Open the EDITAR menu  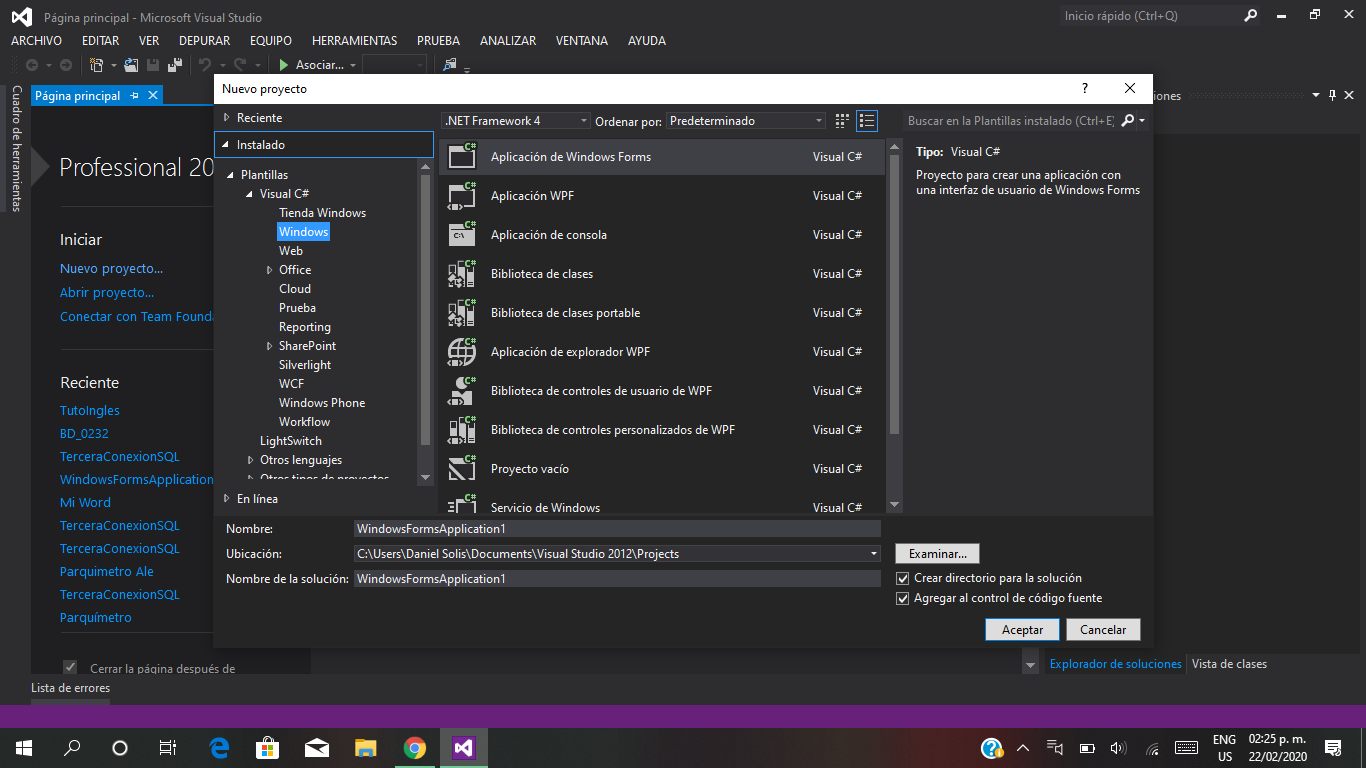100,41
